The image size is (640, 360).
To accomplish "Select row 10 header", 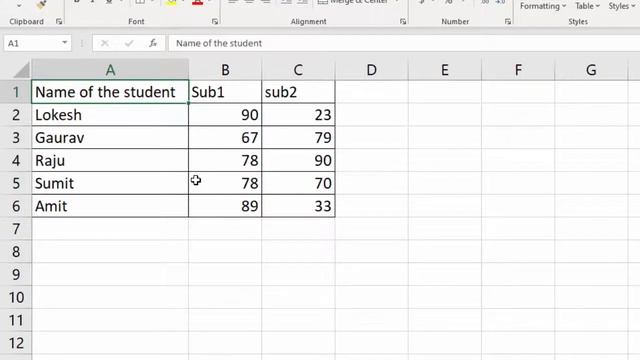I will (x=16, y=298).
